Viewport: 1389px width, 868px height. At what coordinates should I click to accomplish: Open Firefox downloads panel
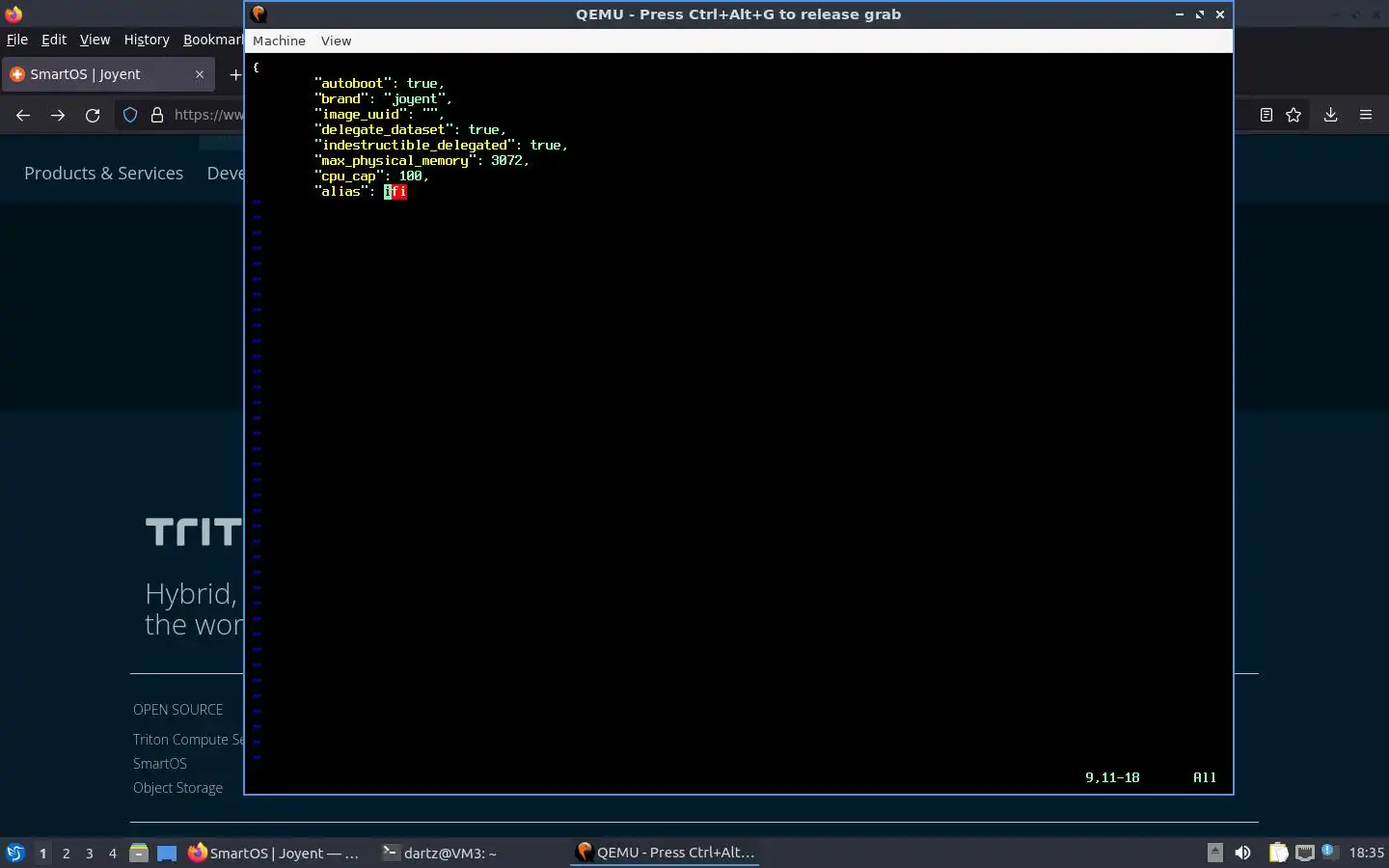point(1330,115)
